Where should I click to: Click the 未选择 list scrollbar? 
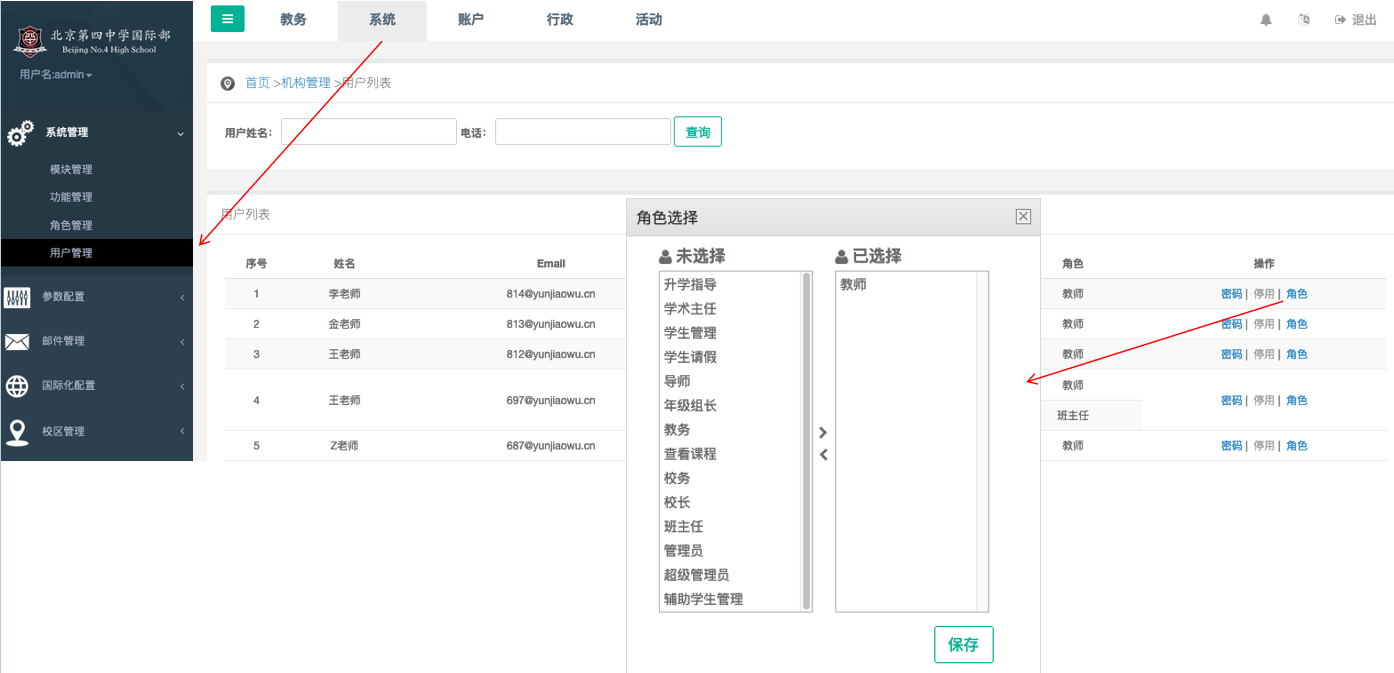pyautogui.click(x=807, y=441)
